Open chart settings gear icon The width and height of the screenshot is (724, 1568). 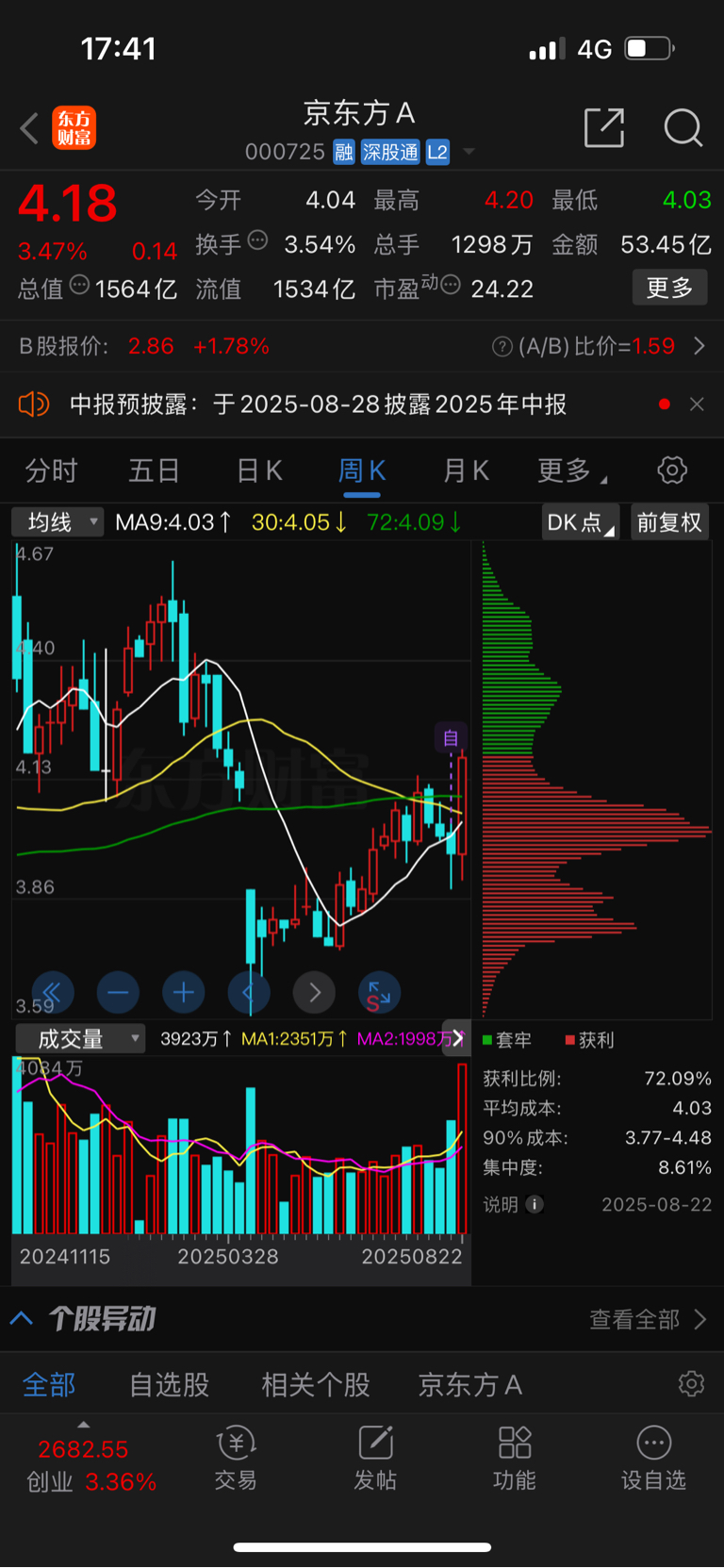672,470
